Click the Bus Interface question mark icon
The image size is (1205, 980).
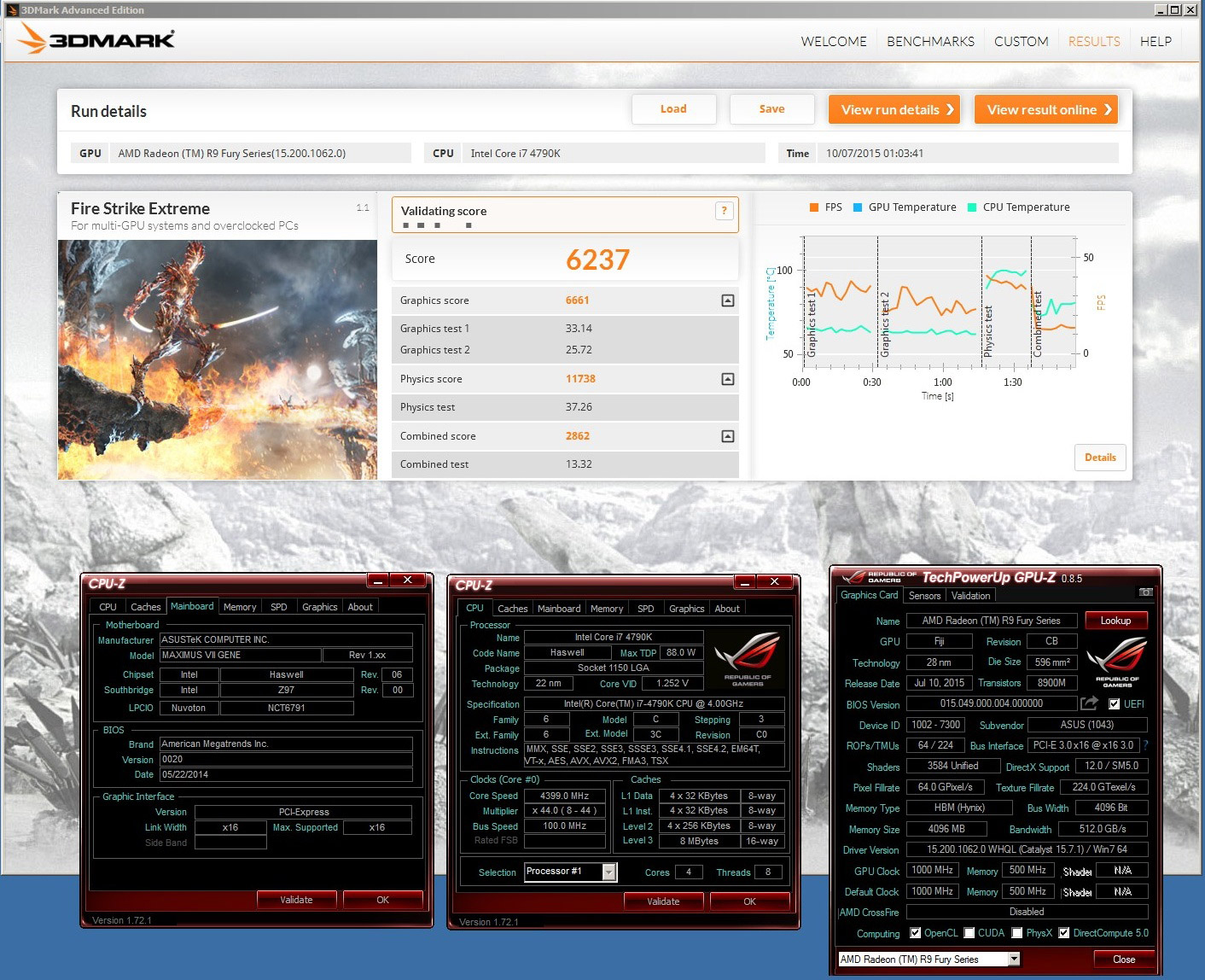pyautogui.click(x=1145, y=745)
